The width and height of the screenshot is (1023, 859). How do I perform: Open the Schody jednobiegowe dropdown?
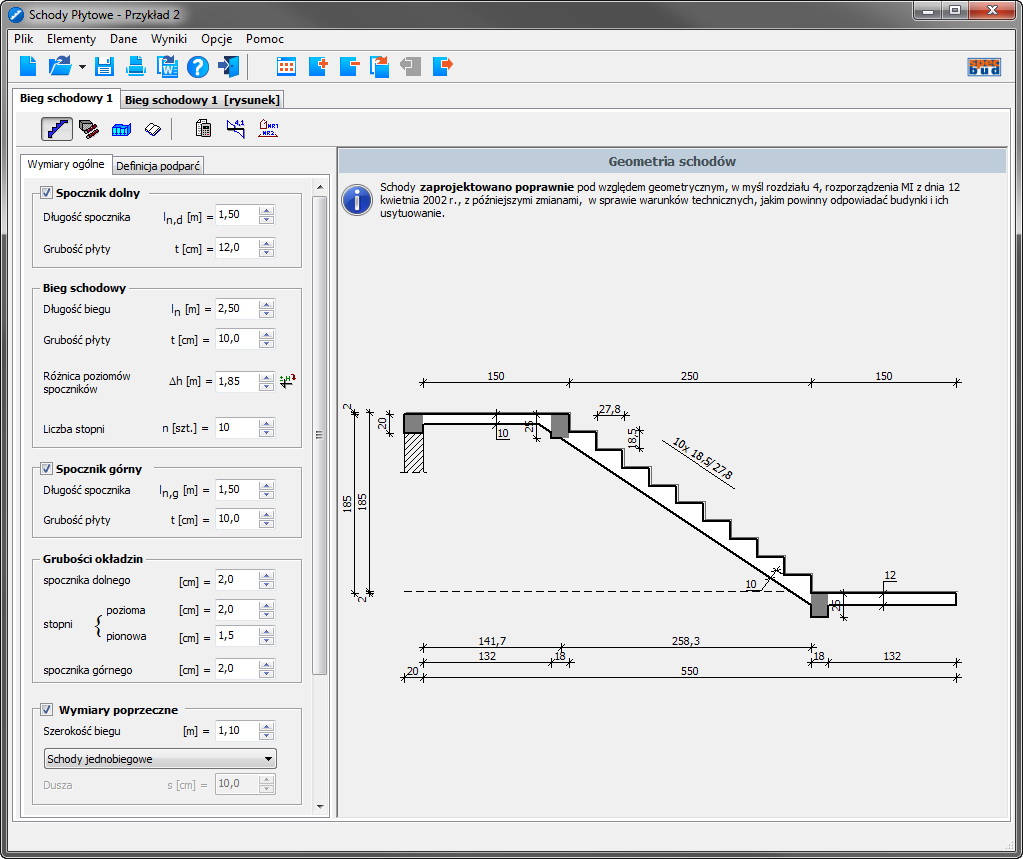[x=160, y=759]
